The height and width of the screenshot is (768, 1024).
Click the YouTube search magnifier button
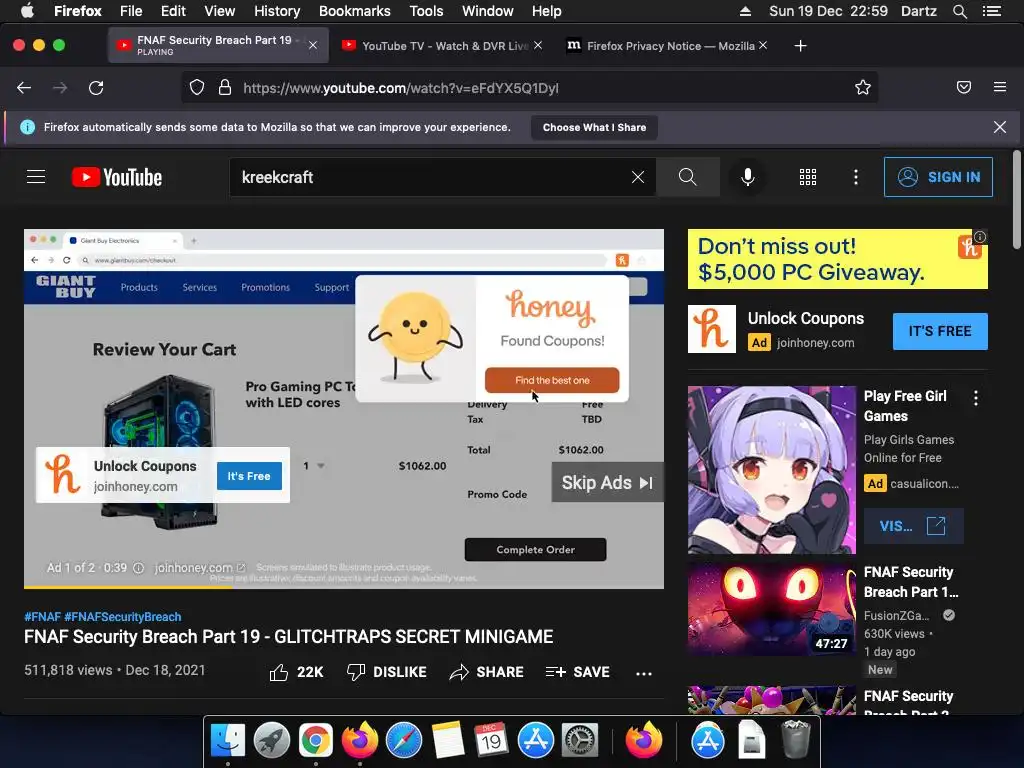pos(688,176)
